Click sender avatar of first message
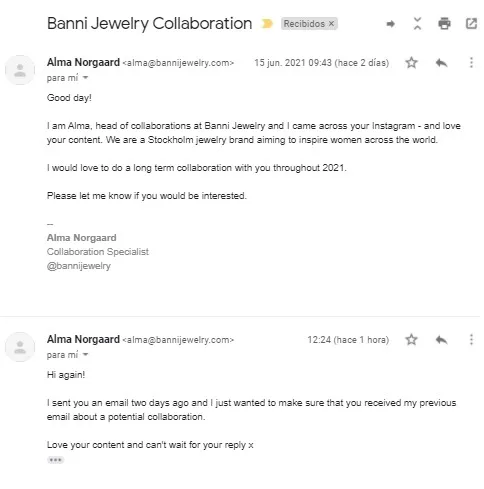Image resolution: width=484 pixels, height=489 pixels. click(x=20, y=70)
